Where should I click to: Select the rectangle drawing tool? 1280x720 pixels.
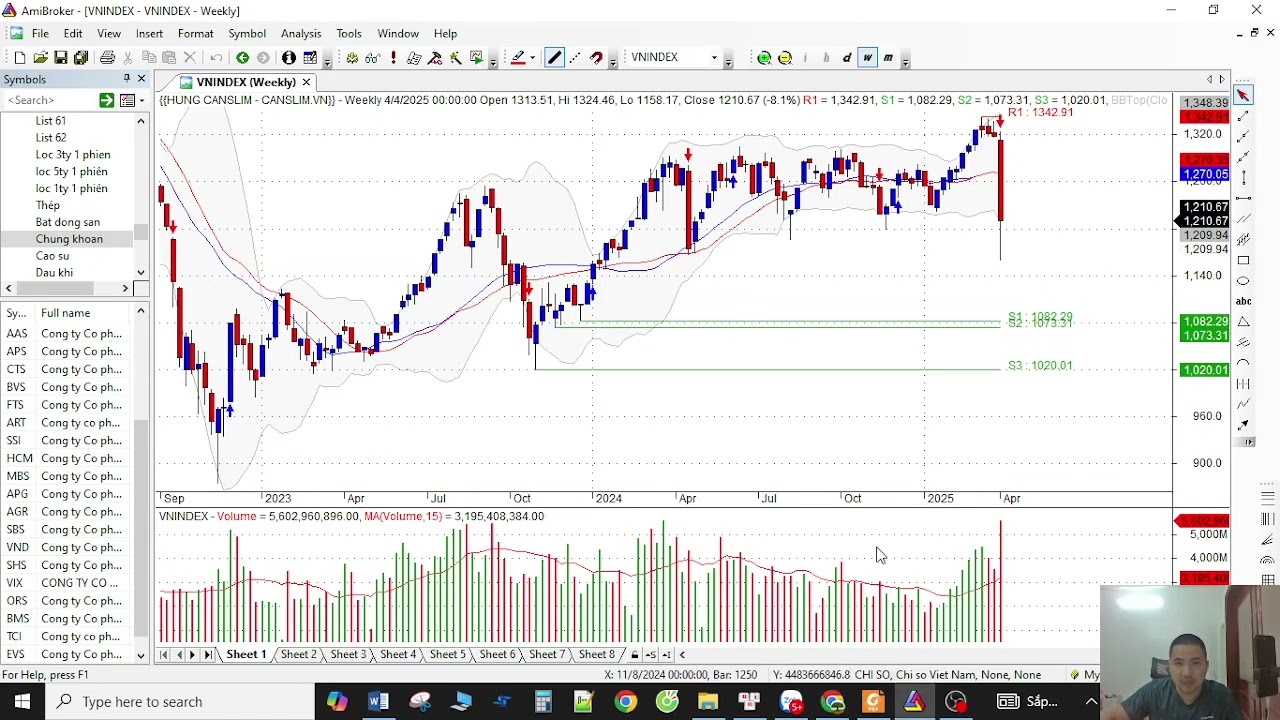[1243, 260]
